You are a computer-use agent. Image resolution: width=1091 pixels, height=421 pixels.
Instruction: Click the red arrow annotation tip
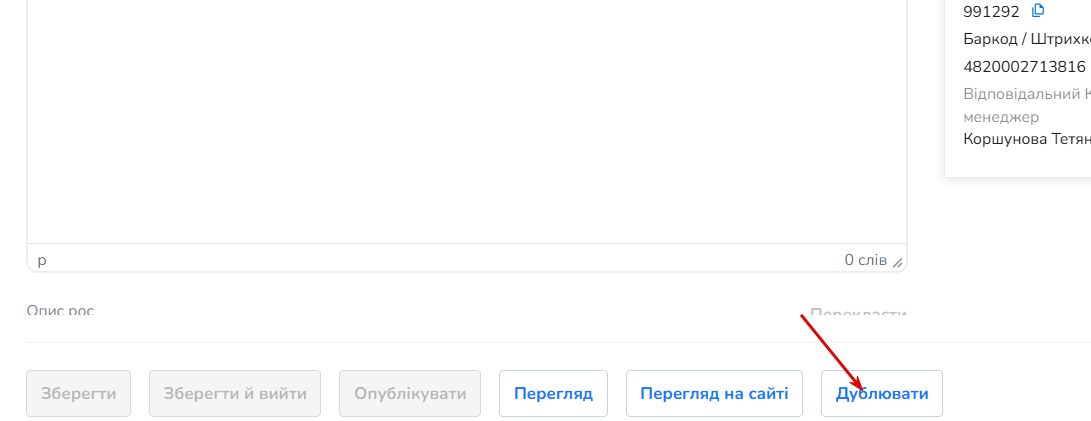tap(863, 390)
